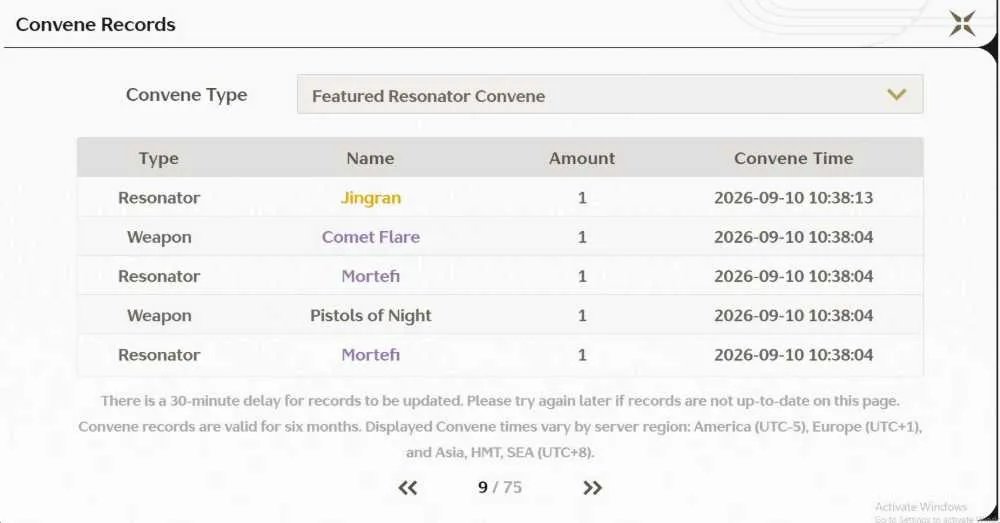Click the amount in Jingran row
This screenshot has width=1000, height=523.
pyautogui.click(x=582, y=198)
